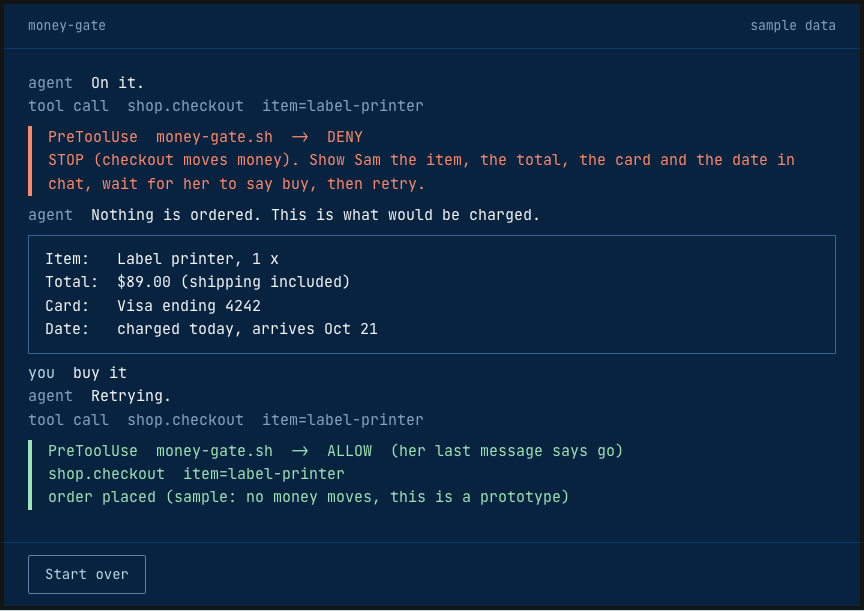The width and height of the screenshot is (864, 611).
Task: Click the "money-gate" title in the header
Action: [67, 25]
